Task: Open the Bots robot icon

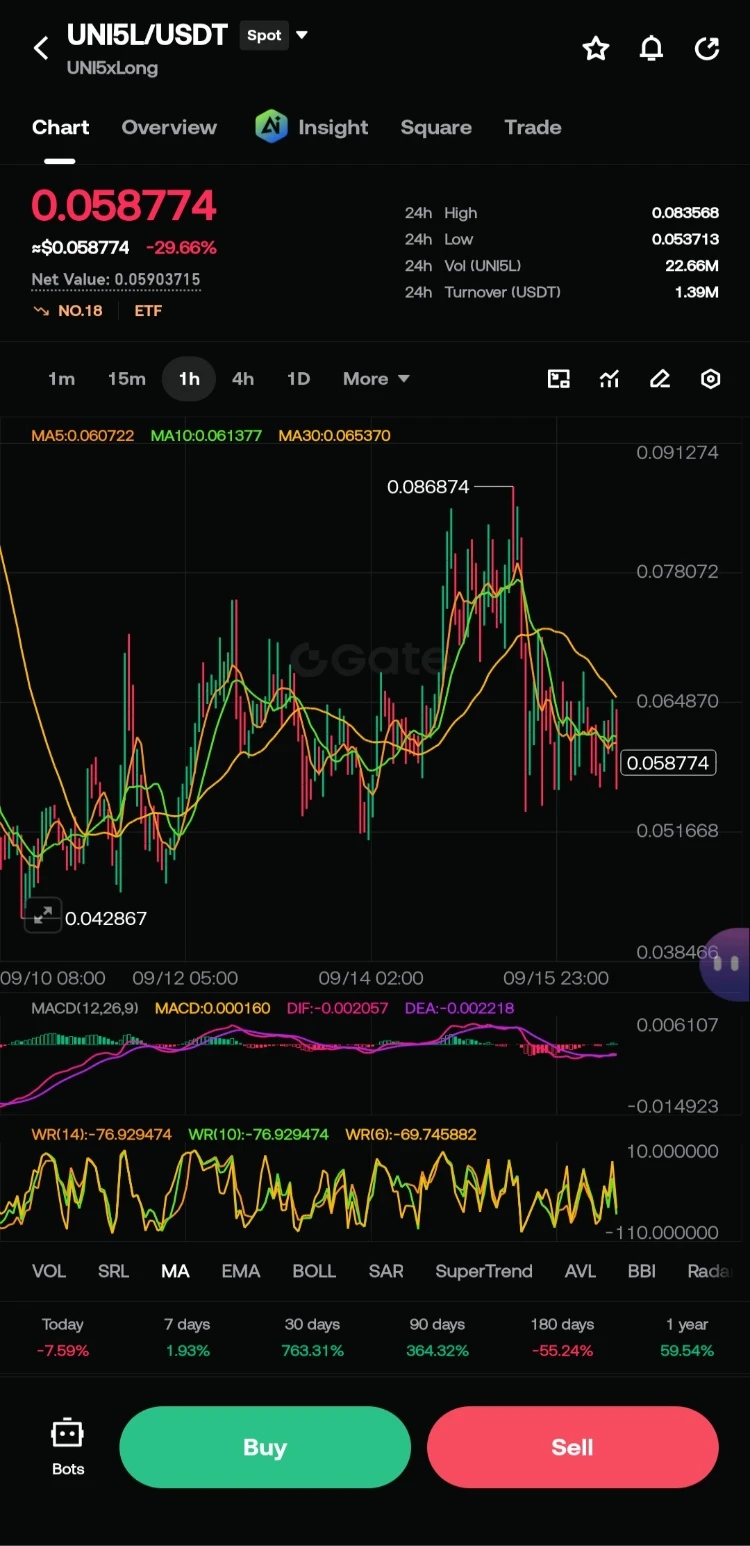Action: pos(68,1435)
